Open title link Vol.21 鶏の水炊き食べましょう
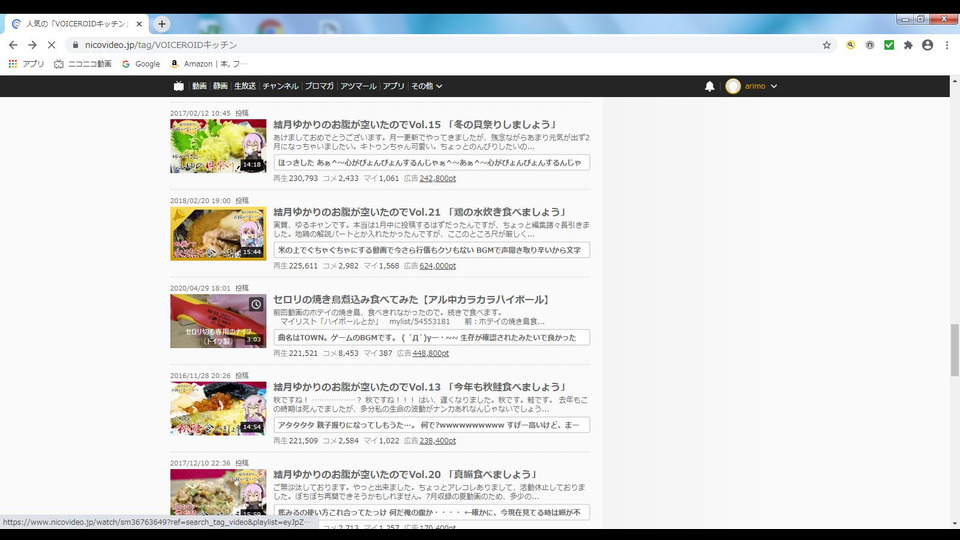This screenshot has height=540, width=960. (420, 212)
